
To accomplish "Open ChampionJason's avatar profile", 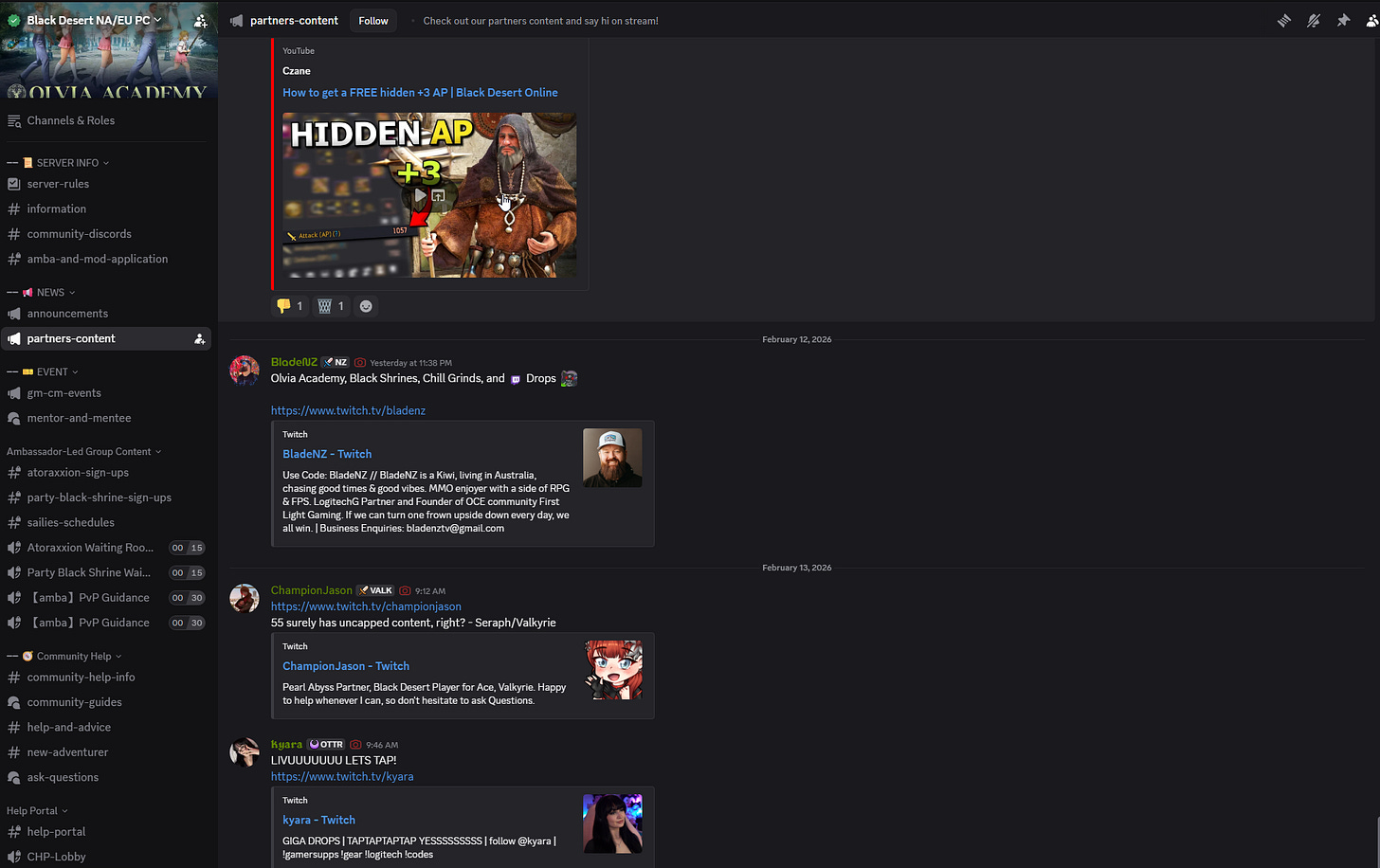I will pyautogui.click(x=245, y=599).
